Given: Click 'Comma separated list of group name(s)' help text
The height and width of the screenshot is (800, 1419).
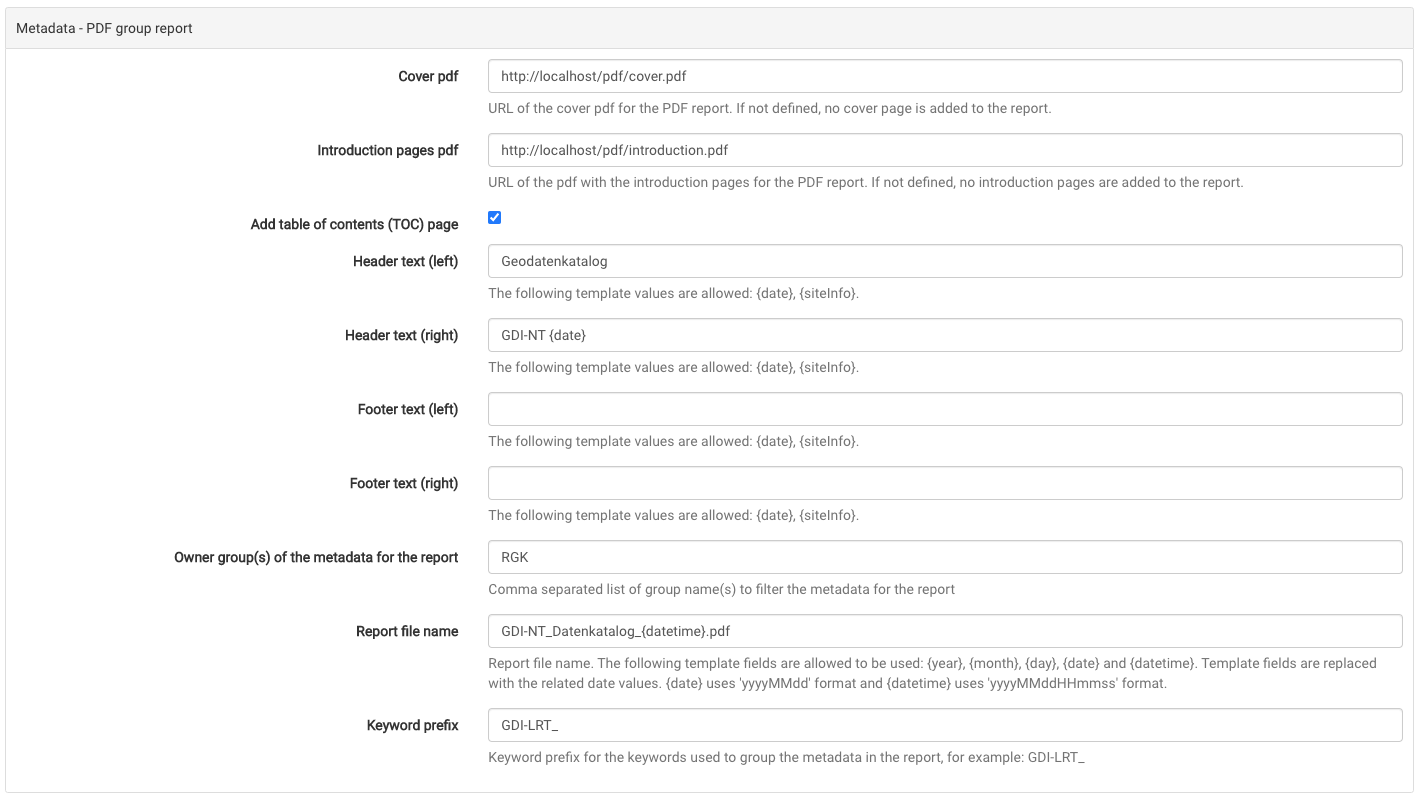Looking at the screenshot, I should point(721,589).
